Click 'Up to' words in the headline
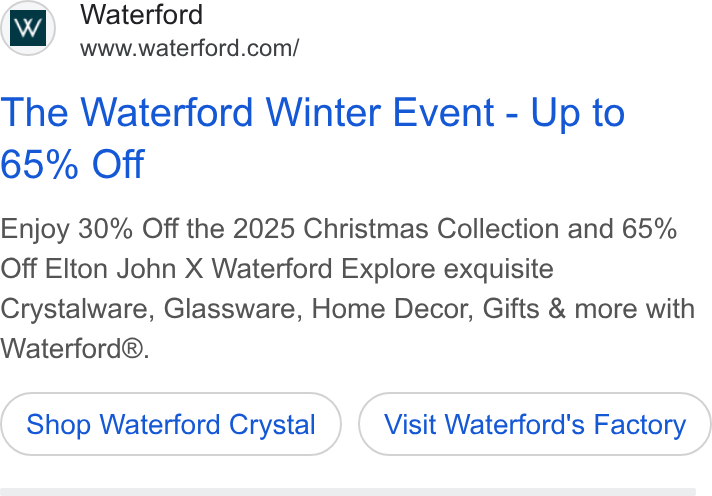 point(578,113)
